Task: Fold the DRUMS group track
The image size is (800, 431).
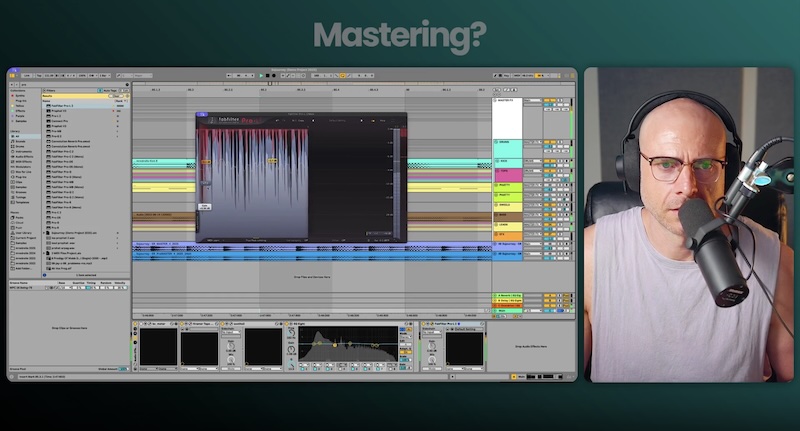Action: click(495, 142)
